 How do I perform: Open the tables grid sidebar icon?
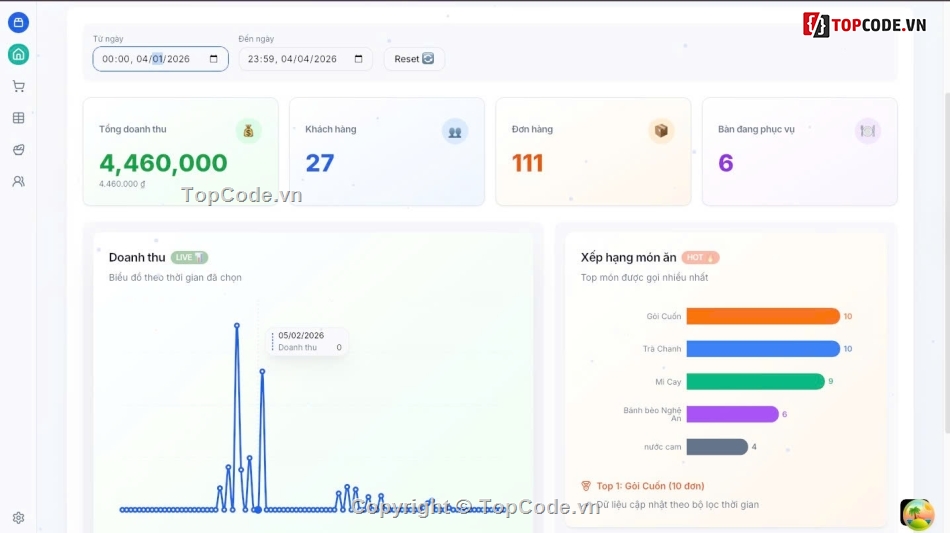(18, 118)
